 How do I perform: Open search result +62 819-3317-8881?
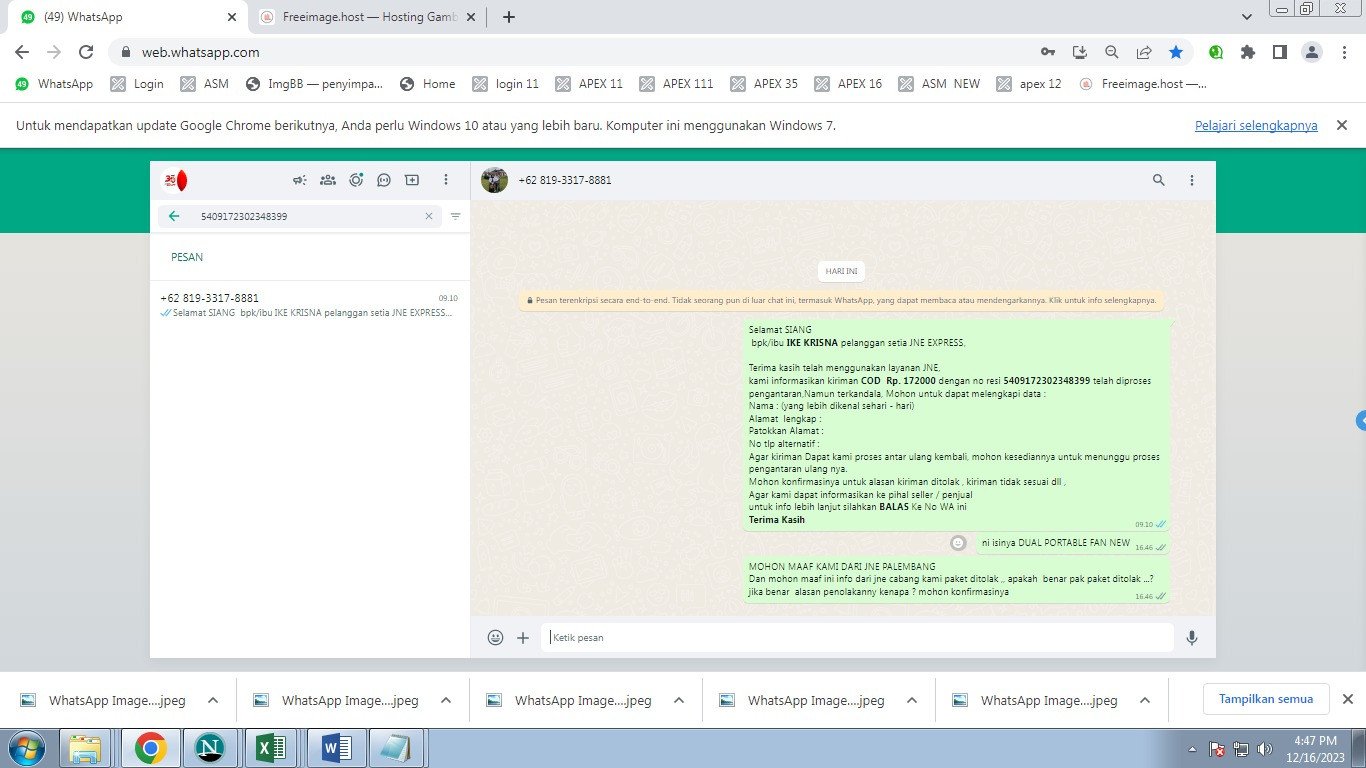pyautogui.click(x=310, y=305)
